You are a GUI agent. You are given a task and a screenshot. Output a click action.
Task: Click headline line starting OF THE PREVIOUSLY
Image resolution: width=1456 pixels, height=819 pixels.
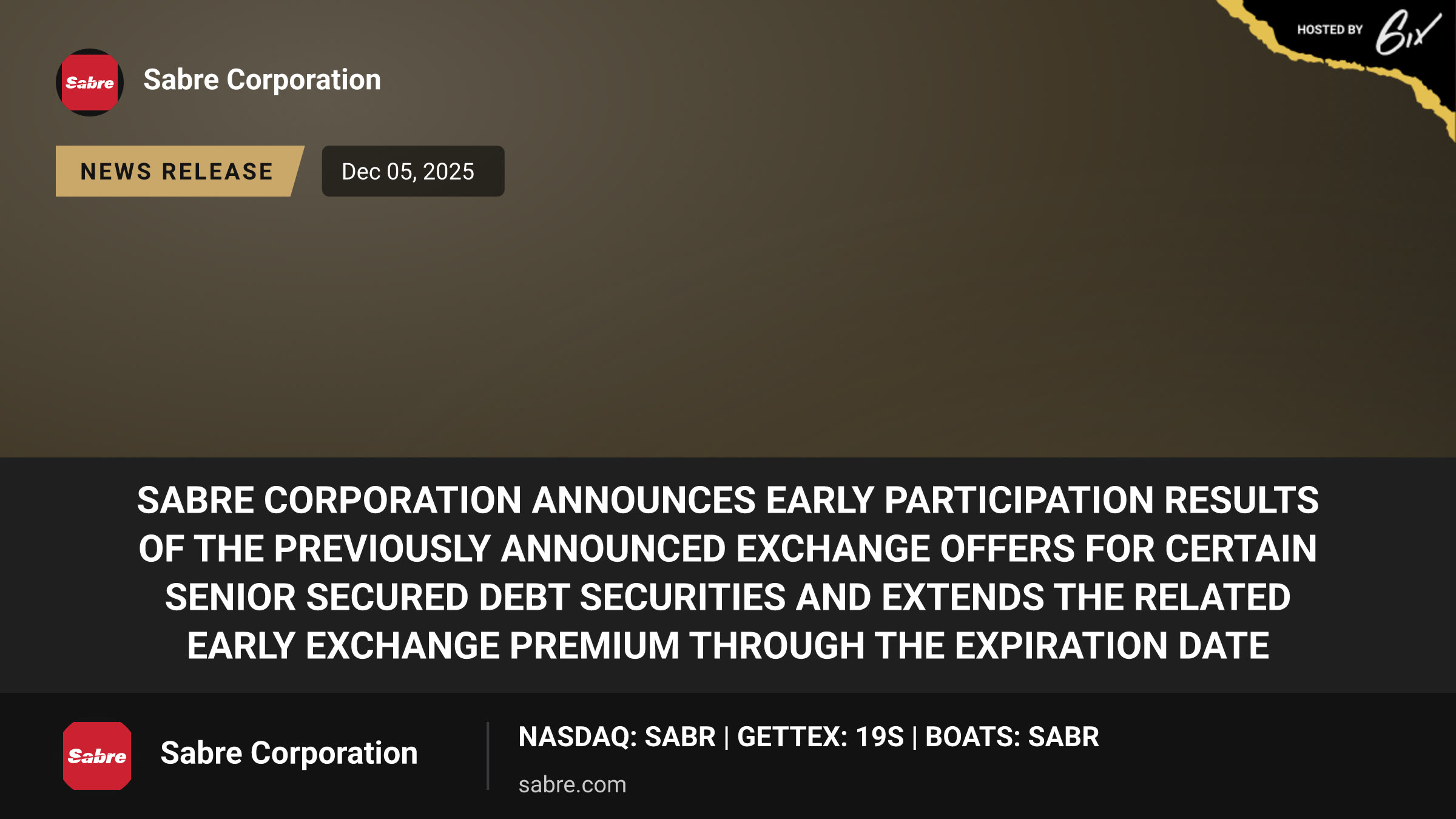click(728, 549)
